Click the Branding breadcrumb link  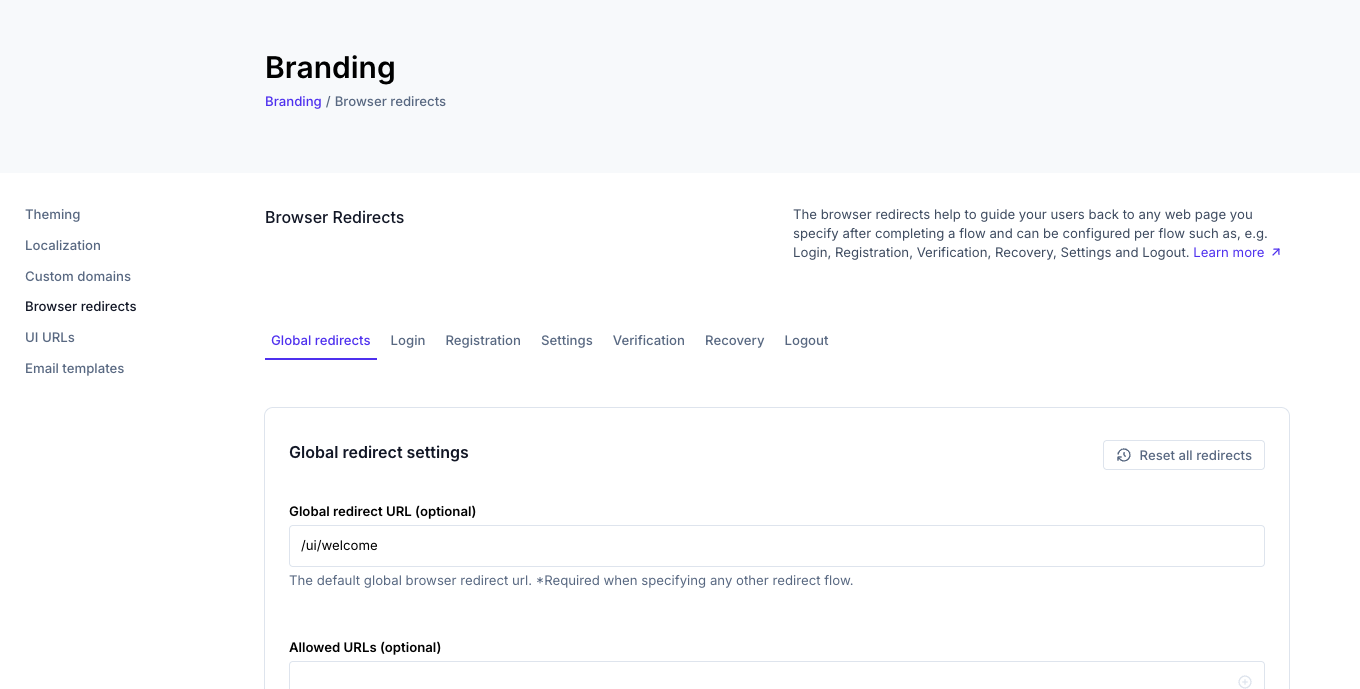pyautogui.click(x=292, y=101)
